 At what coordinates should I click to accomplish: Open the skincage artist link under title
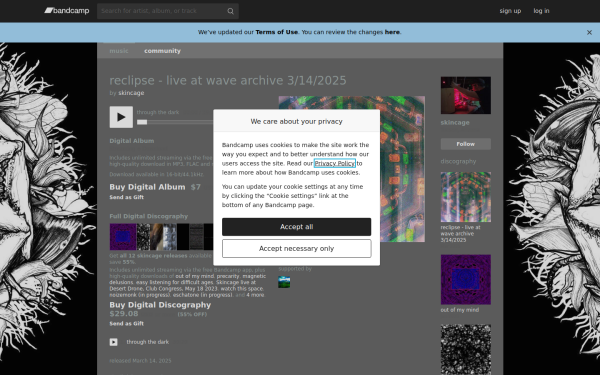point(131,93)
